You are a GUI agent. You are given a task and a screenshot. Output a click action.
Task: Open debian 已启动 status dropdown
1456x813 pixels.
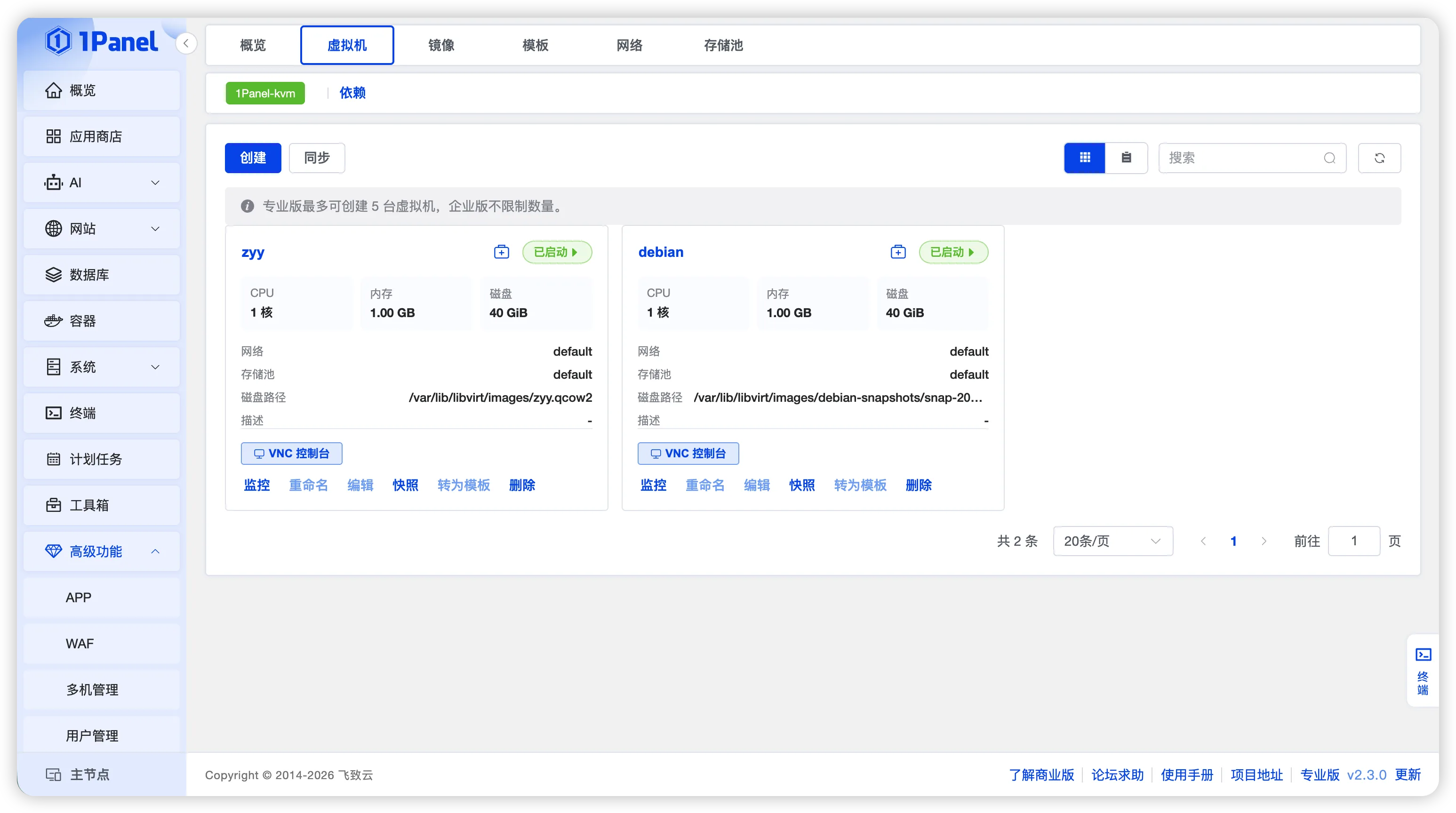point(953,252)
